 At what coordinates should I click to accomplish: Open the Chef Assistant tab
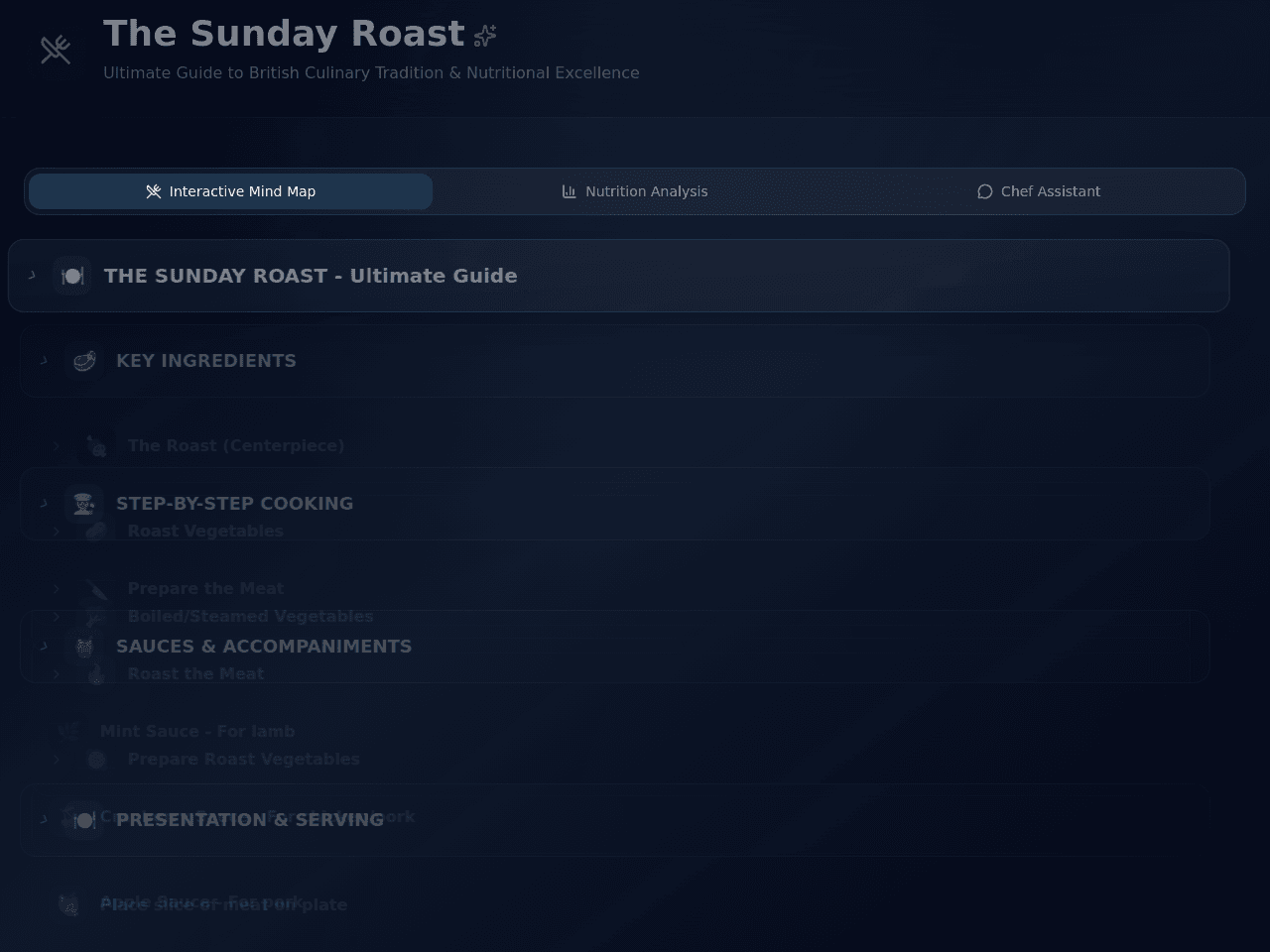click(1039, 191)
